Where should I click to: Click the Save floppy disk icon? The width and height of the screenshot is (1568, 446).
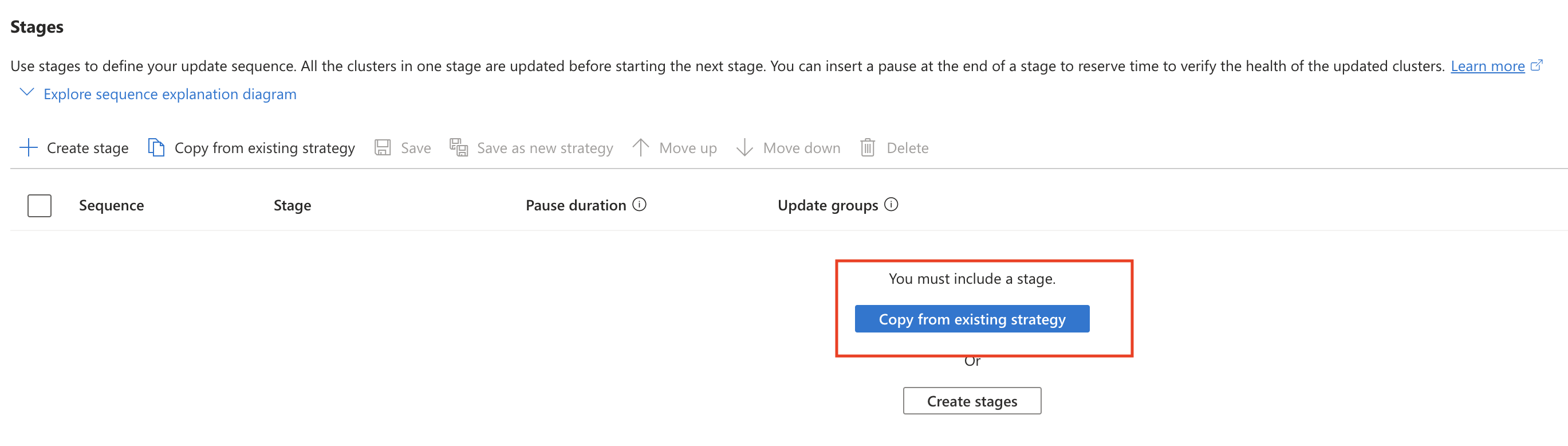382,148
